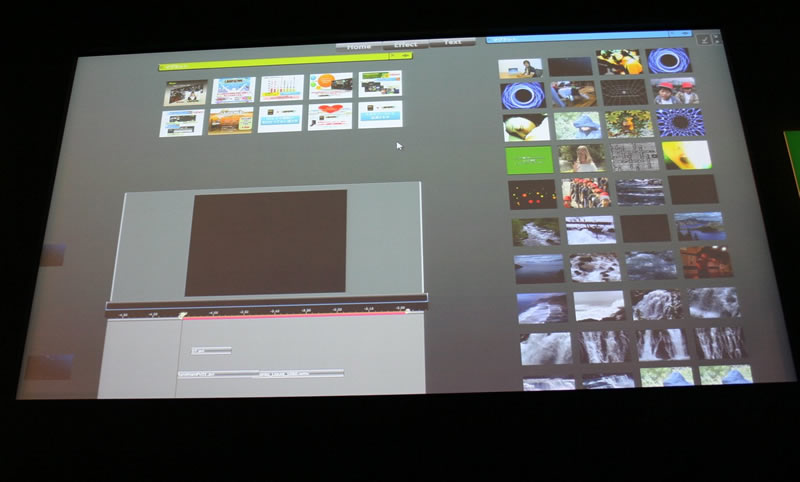
Task: Pick the child in blue hood thumbnail
Action: [x=578, y=125]
